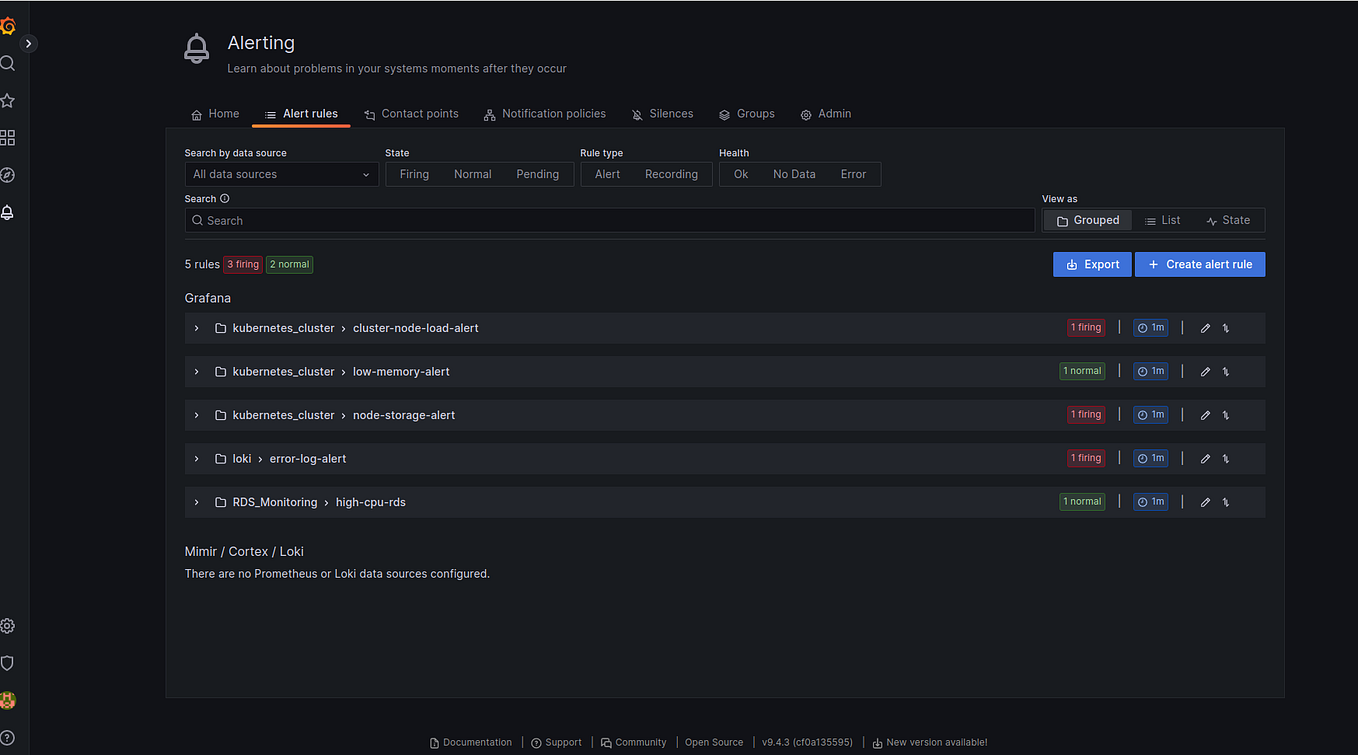Edit the high-cpu-rds rule via pencil icon
The image size is (1358, 755).
pyautogui.click(x=1204, y=501)
